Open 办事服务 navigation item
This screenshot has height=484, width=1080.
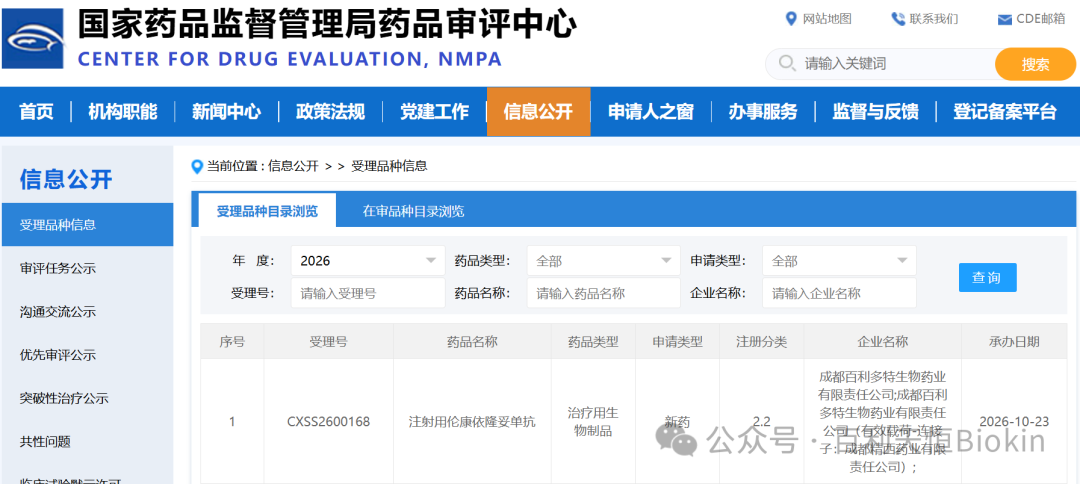pyautogui.click(x=763, y=112)
